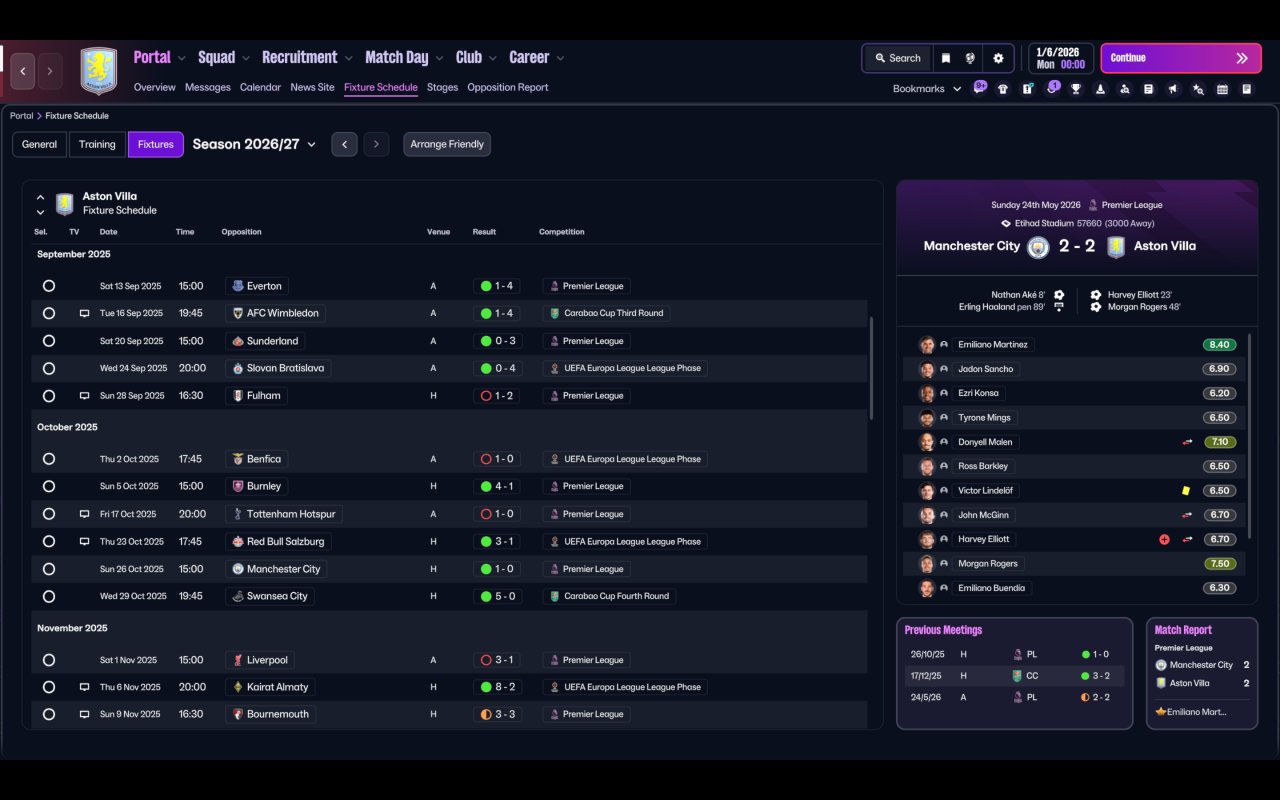Open the bookmark icon beside Search
Image resolution: width=1280 pixels, height=800 pixels.
pyautogui.click(x=945, y=58)
